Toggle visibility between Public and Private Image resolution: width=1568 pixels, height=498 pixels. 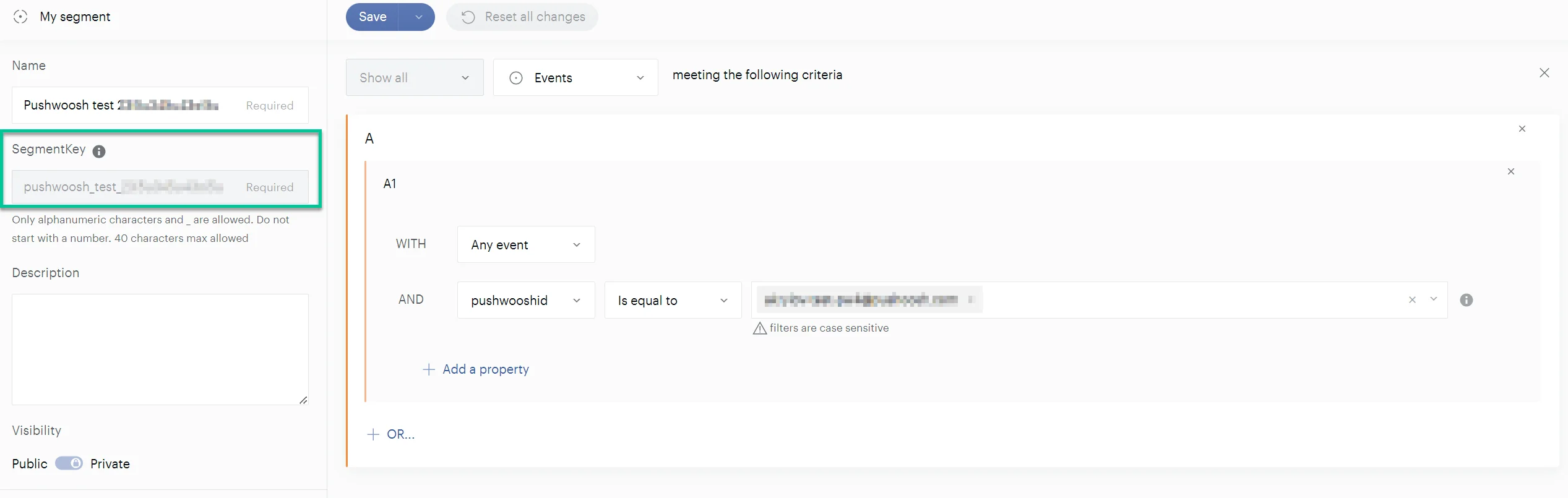(x=69, y=463)
